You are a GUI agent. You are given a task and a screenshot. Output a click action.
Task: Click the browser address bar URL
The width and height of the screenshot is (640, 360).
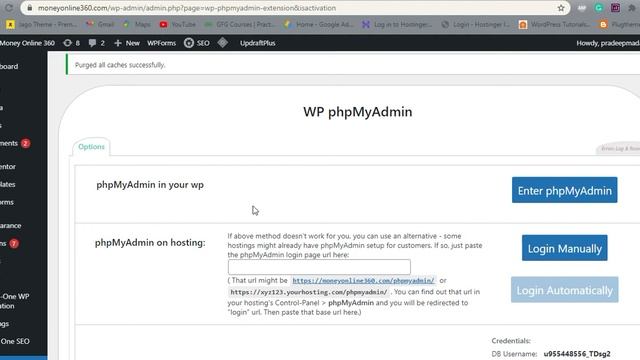[x=187, y=8]
